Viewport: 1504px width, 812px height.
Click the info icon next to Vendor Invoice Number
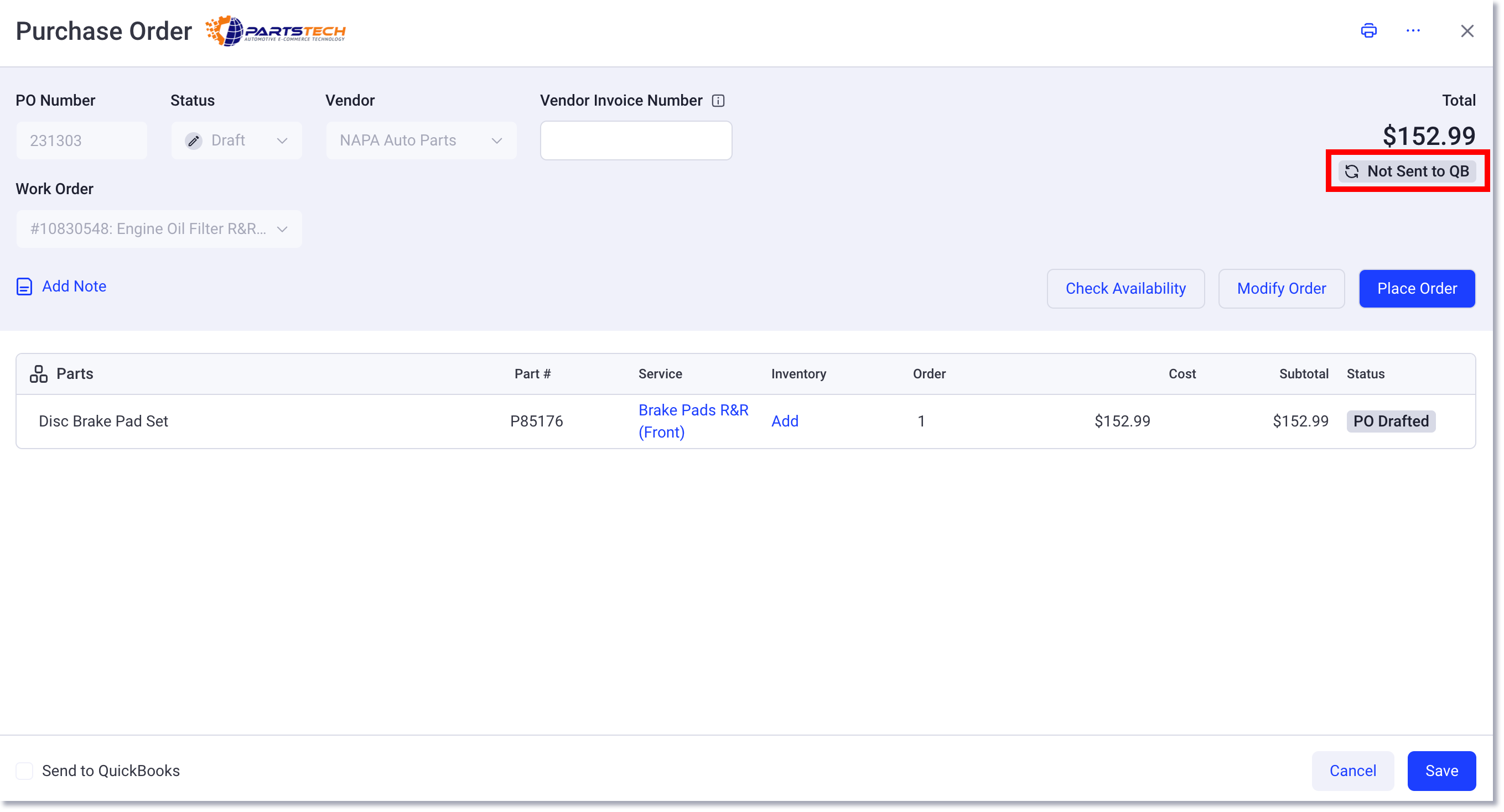[718, 101]
